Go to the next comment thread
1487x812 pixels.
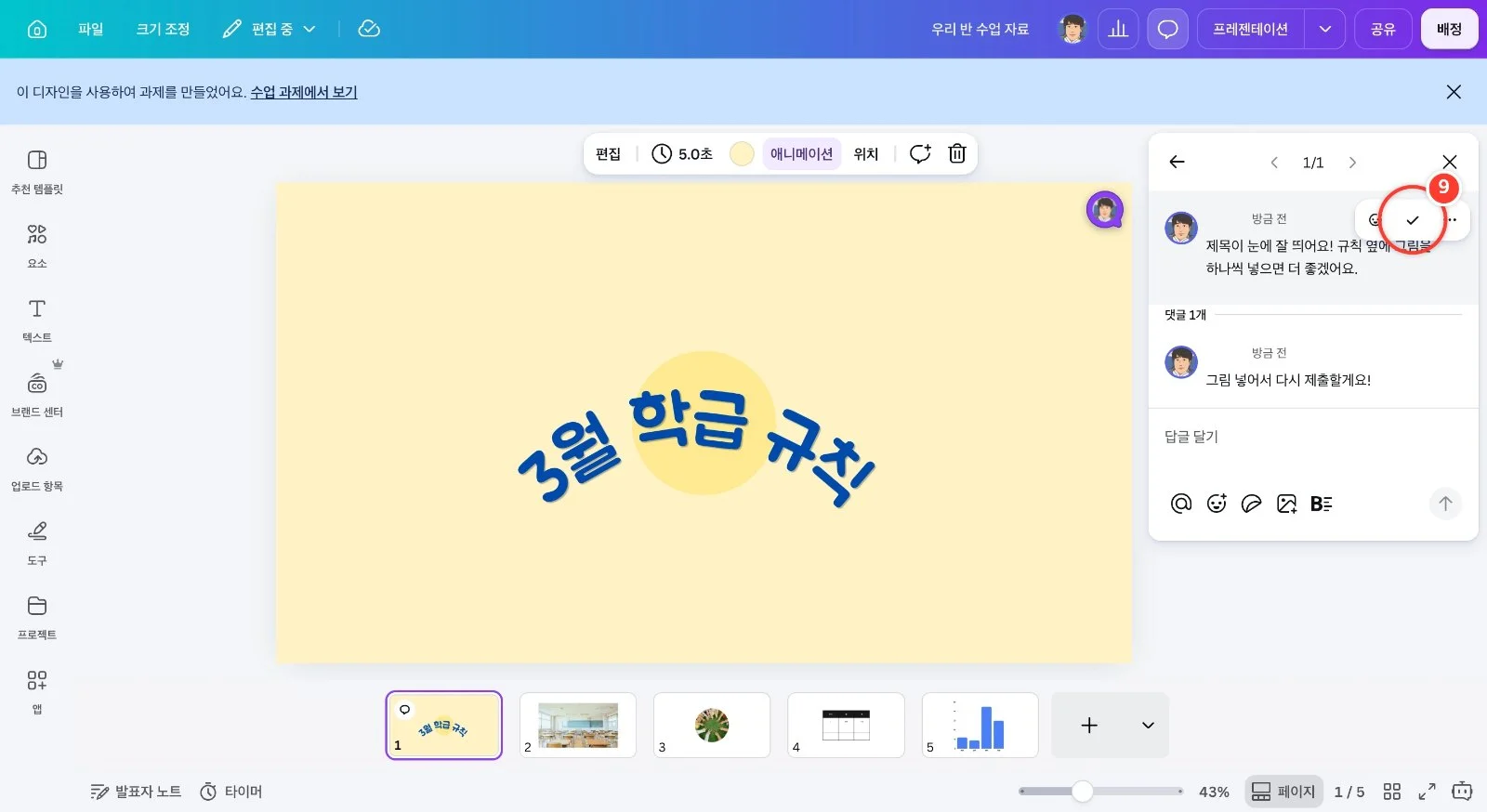(1352, 163)
